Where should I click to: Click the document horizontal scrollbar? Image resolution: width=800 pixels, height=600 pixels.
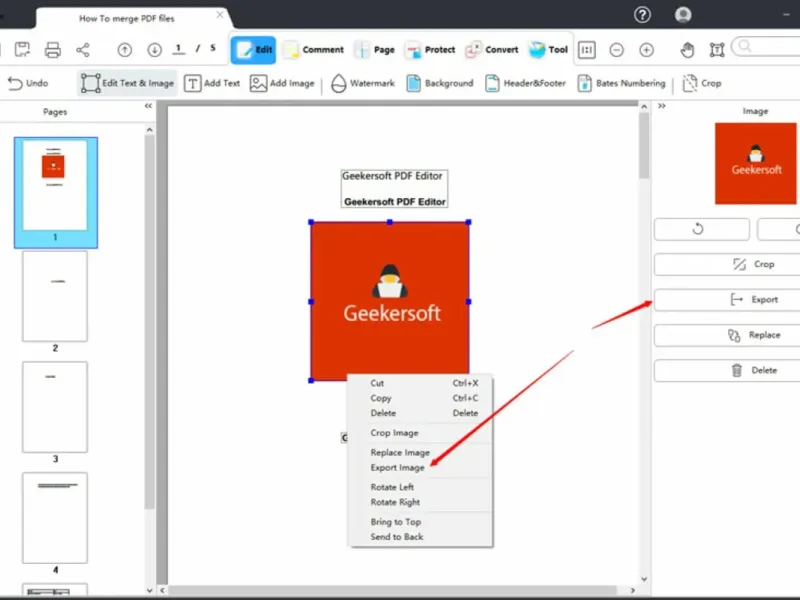(x=393, y=590)
